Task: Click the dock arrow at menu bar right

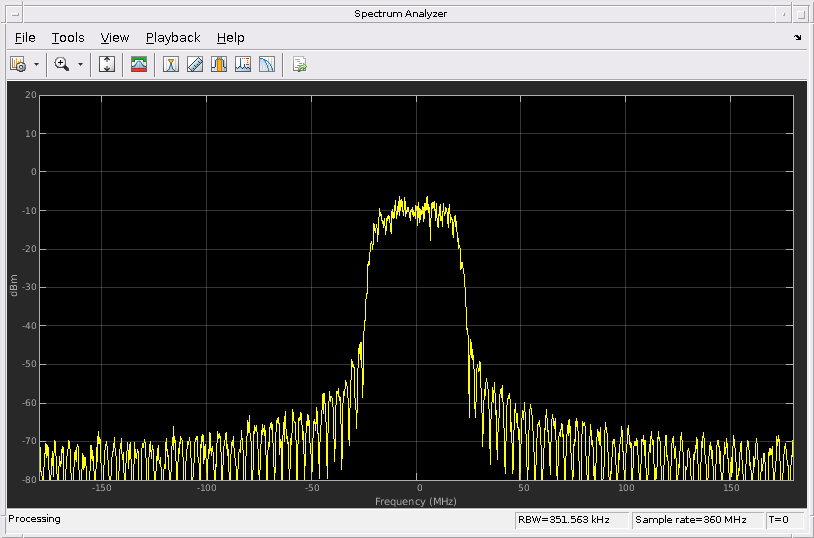Action: [x=797, y=37]
